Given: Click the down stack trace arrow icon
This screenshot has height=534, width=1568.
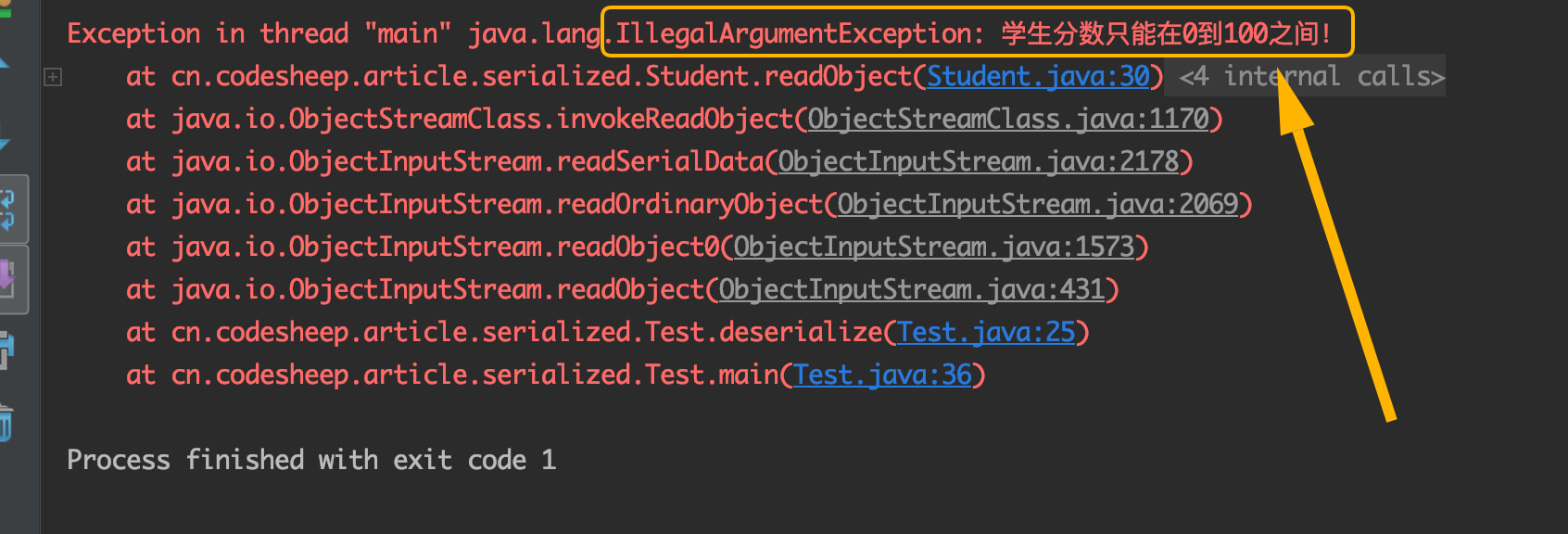Looking at the screenshot, I should (x=4, y=141).
